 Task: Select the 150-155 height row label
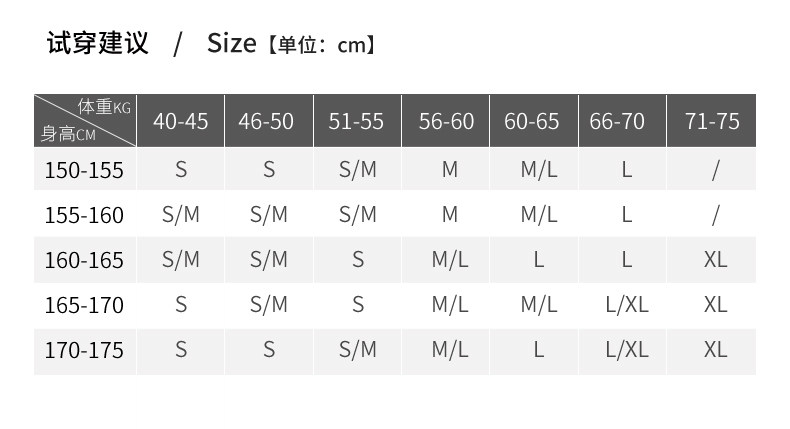coord(84,170)
